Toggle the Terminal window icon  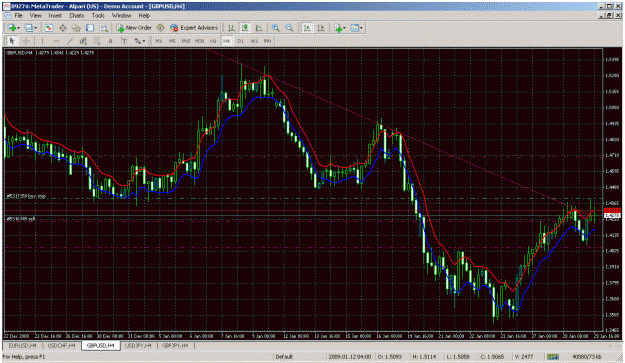pyautogui.click(x=90, y=28)
